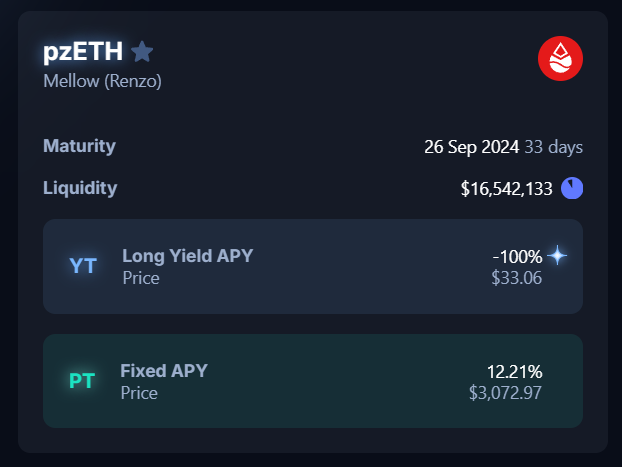Click the Mellow (Renzo) subtitle
Screen dimensions: 622x467
pyautogui.click(x=102, y=81)
